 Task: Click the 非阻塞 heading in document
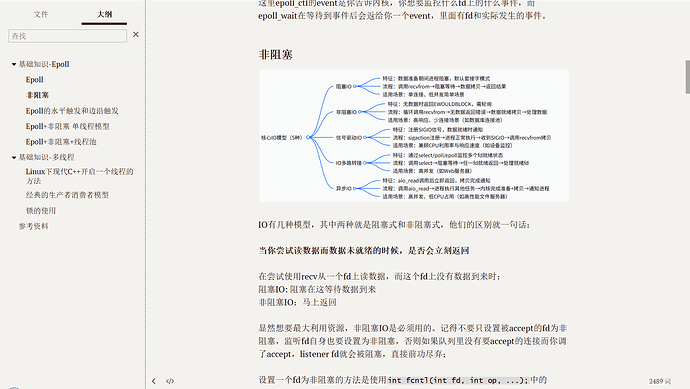pyautogui.click(x=275, y=55)
